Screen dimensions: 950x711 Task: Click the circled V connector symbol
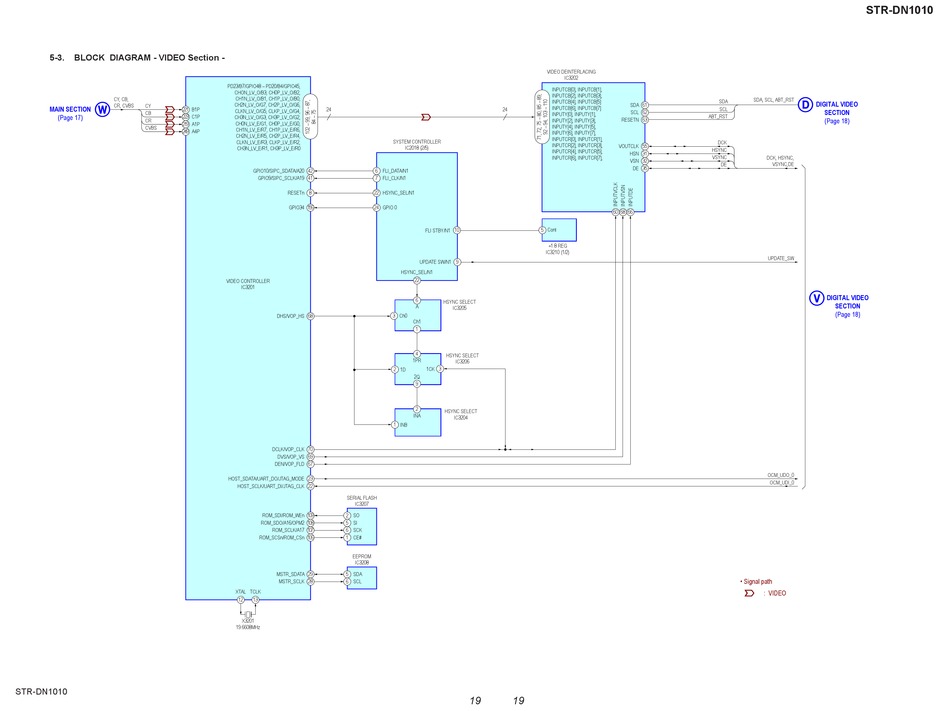point(817,298)
